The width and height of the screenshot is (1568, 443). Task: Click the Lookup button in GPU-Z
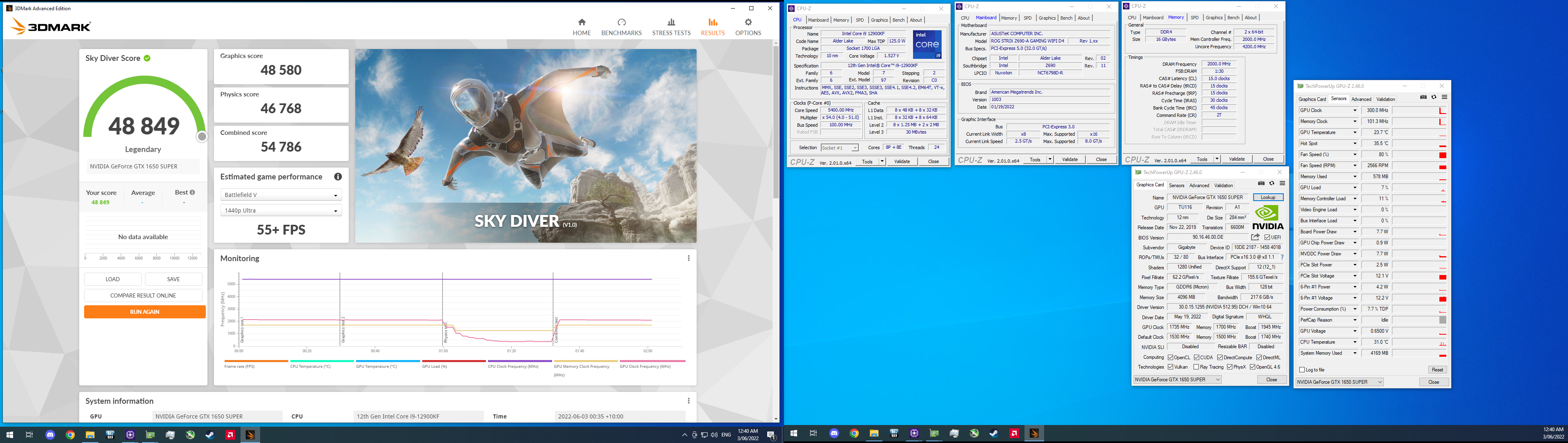[1268, 197]
